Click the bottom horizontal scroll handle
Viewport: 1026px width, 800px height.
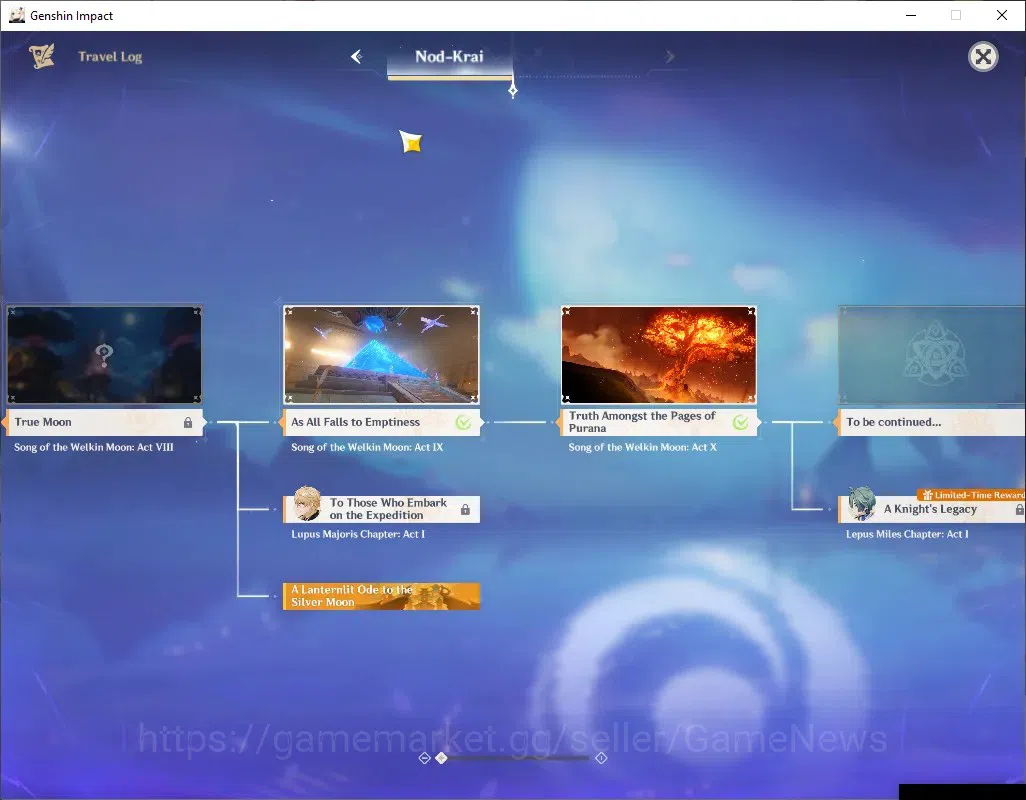(x=442, y=757)
